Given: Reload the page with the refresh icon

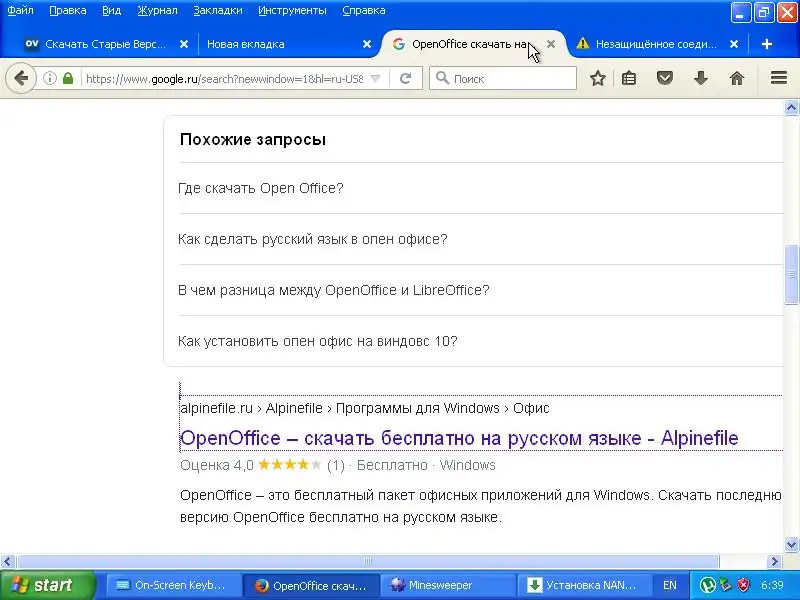Looking at the screenshot, I should click(x=406, y=78).
